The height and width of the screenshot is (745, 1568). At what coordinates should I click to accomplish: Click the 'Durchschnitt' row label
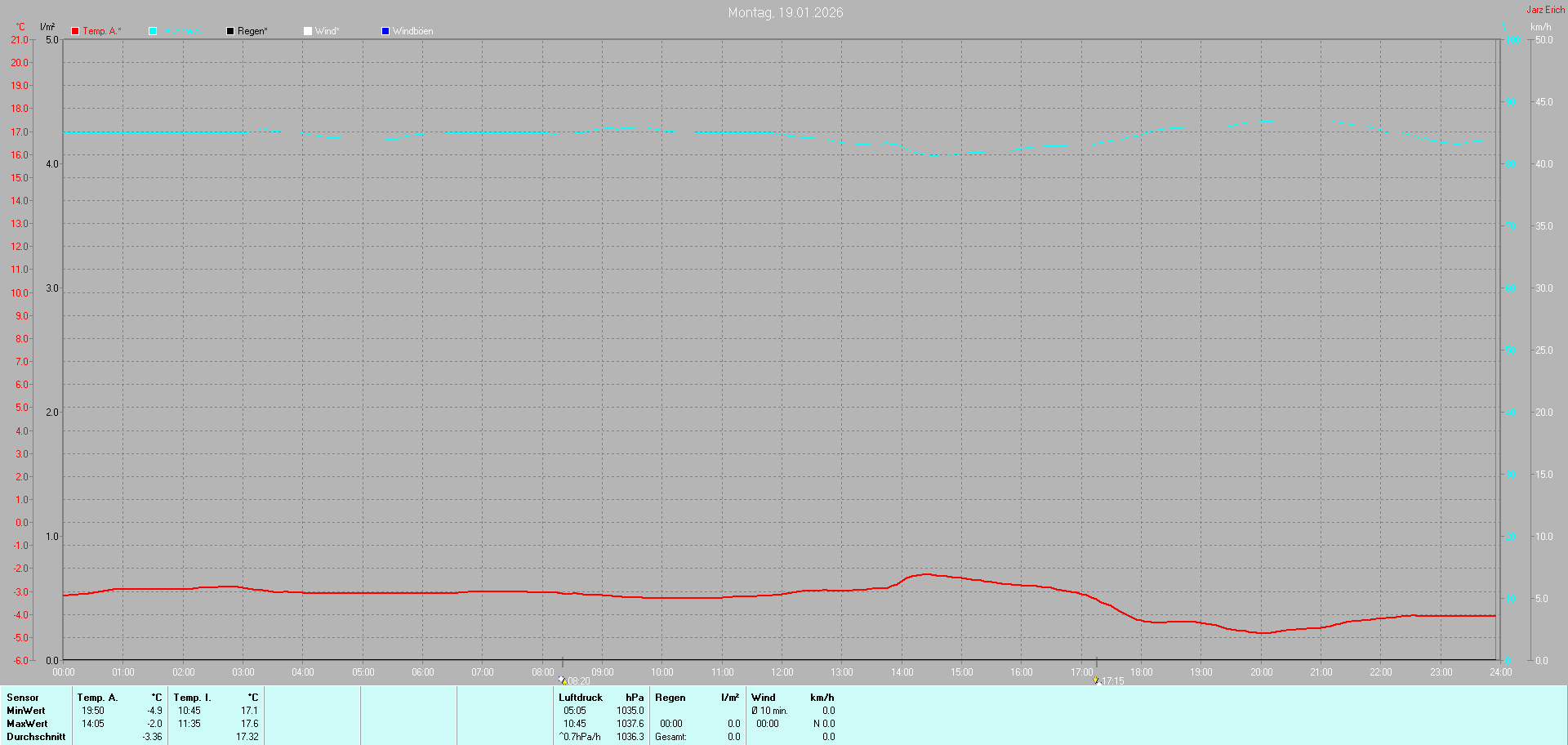(x=36, y=737)
